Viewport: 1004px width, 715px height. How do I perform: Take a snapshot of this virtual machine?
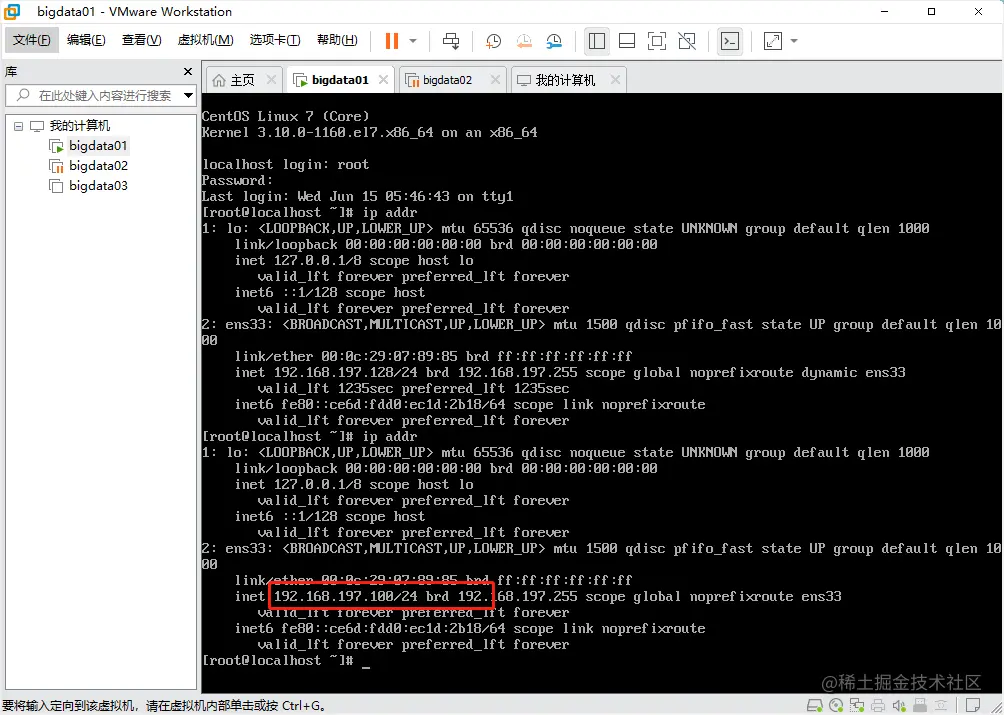click(x=493, y=41)
